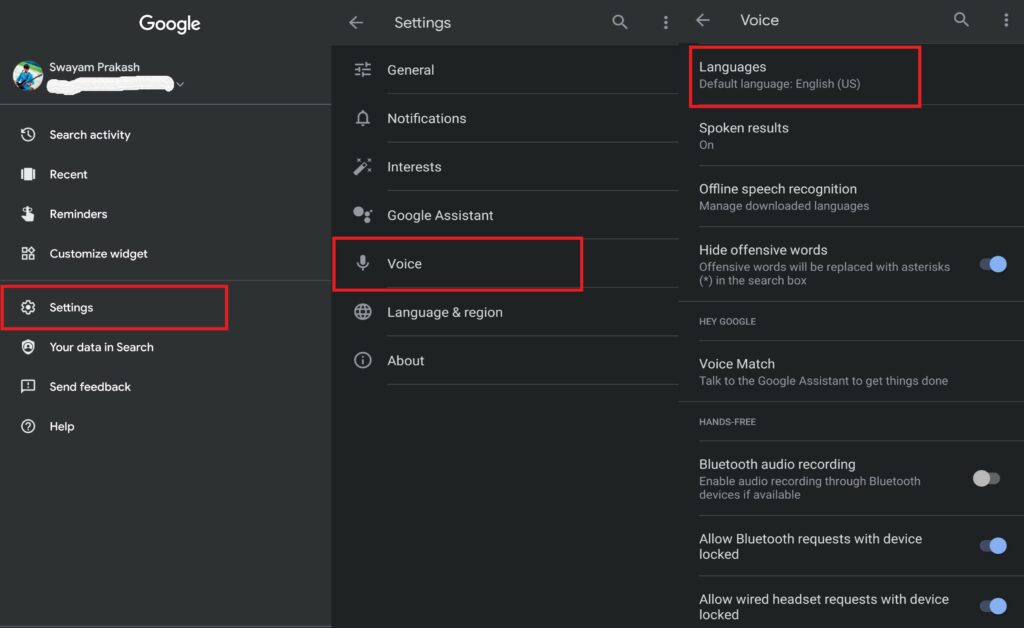Tap the Your data in Search shield icon

tap(27, 347)
